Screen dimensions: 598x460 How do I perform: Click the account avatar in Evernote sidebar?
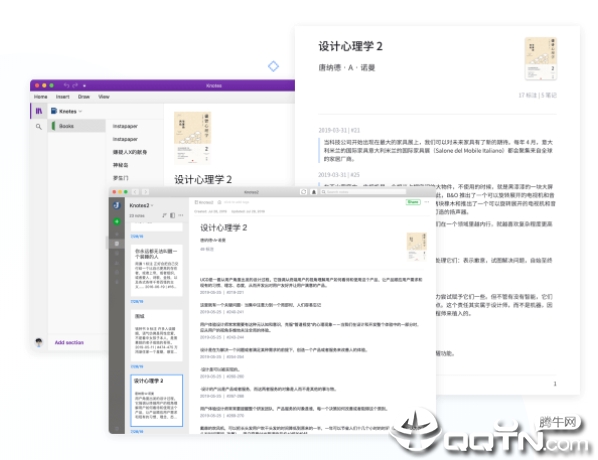click(x=117, y=205)
